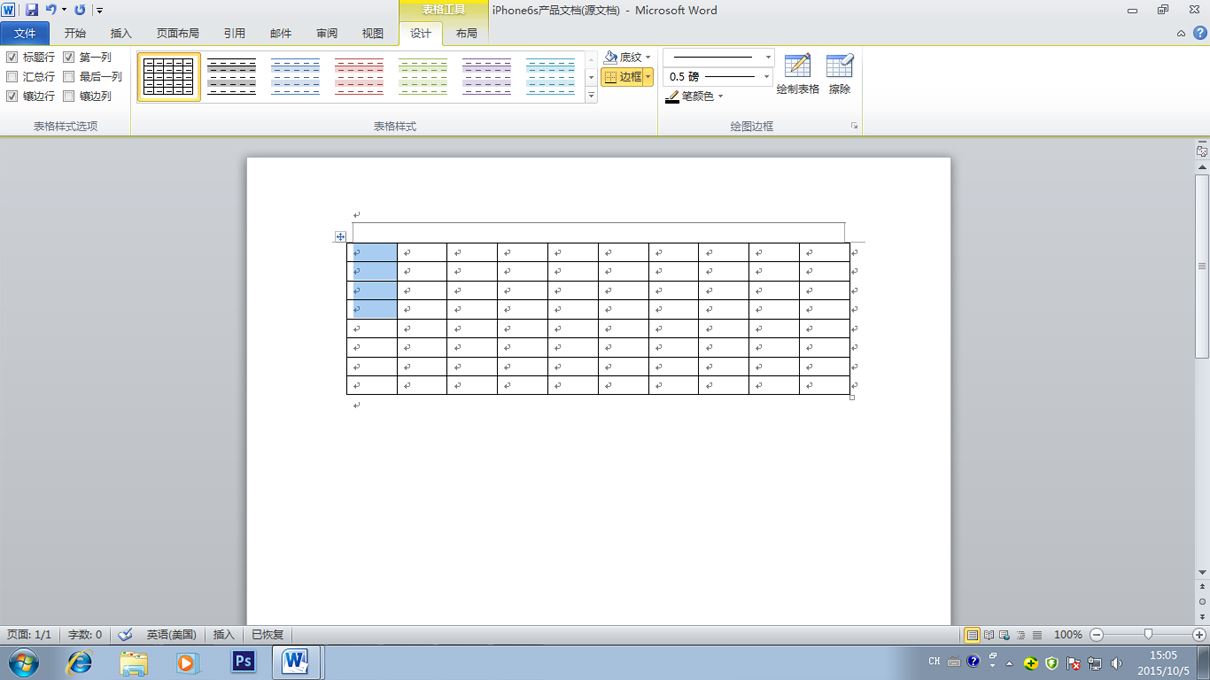1210x680 pixels.
Task: Open the 绘图边框 dialog launcher
Action: [854, 126]
